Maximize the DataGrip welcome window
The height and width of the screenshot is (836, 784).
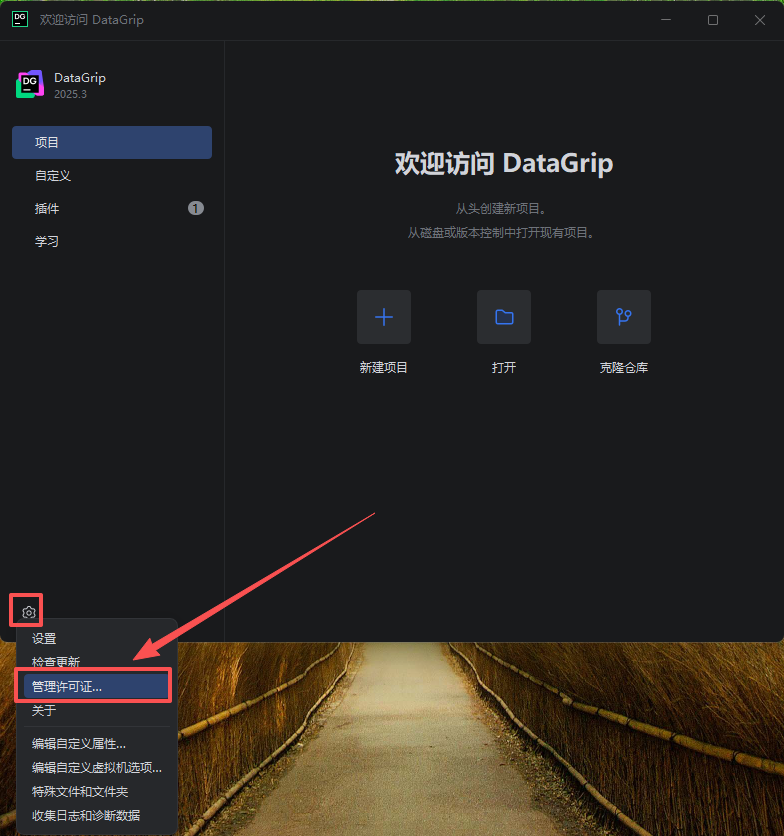[713, 20]
